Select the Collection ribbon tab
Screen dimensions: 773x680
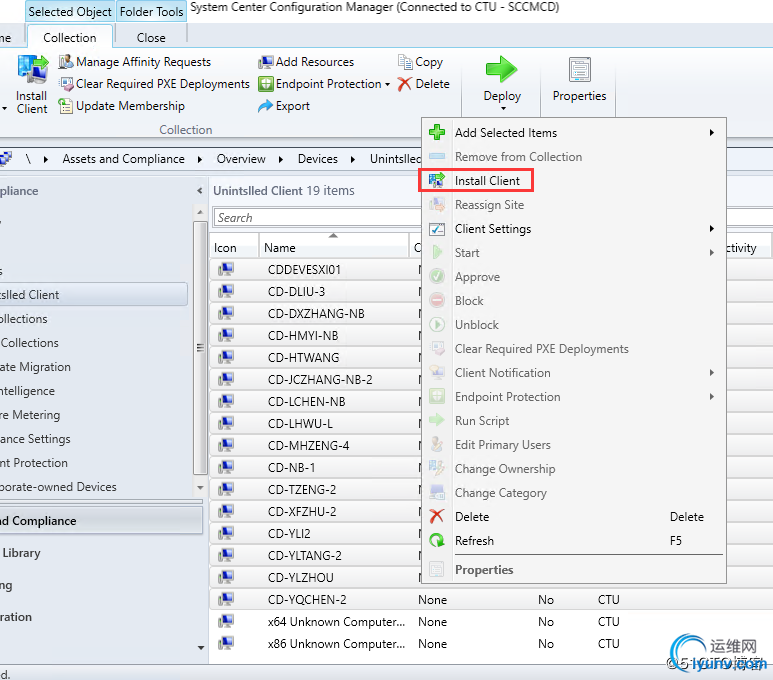70,37
